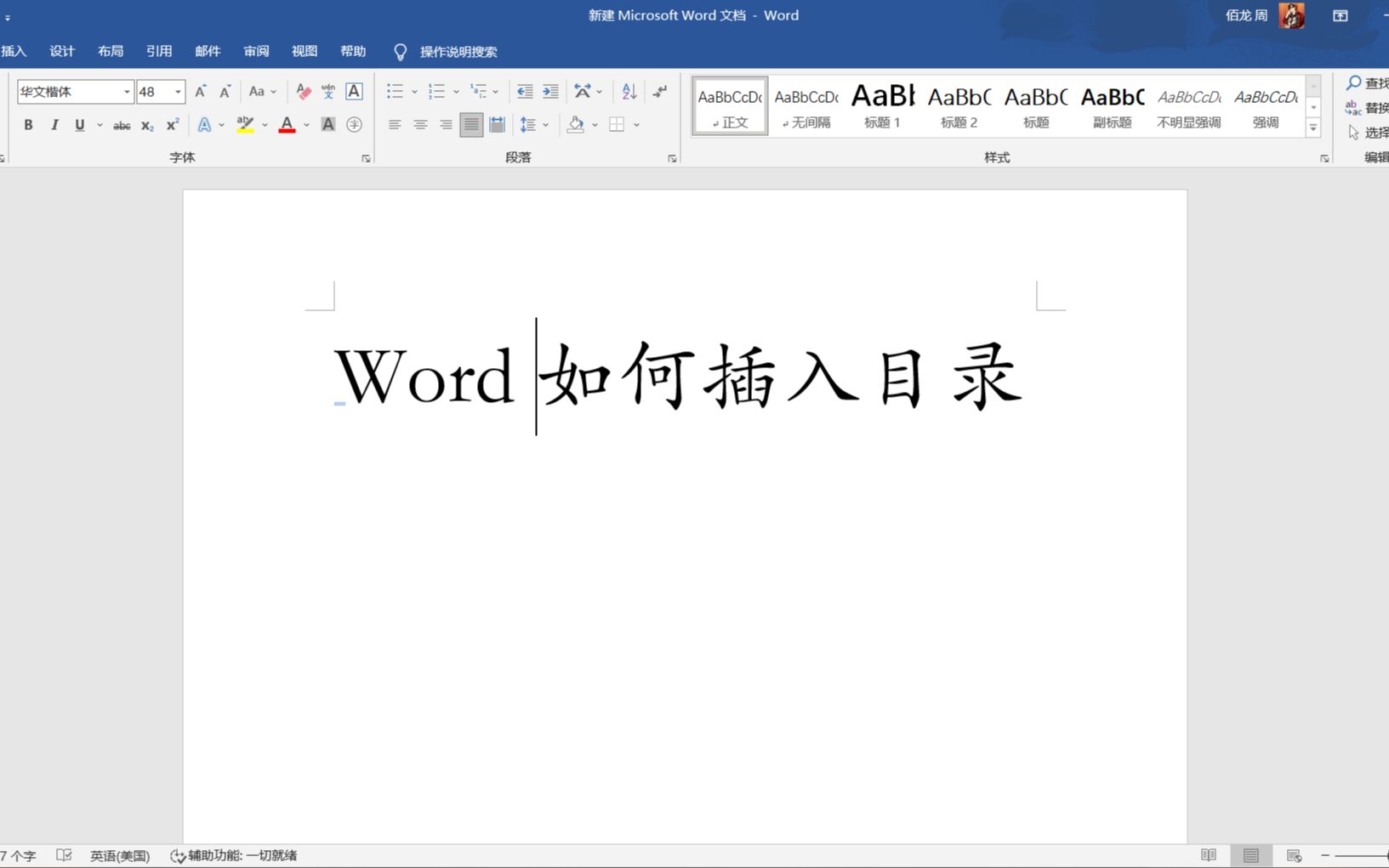This screenshot has width=1389, height=868.
Task: Open font size dropdown
Action: tap(178, 92)
